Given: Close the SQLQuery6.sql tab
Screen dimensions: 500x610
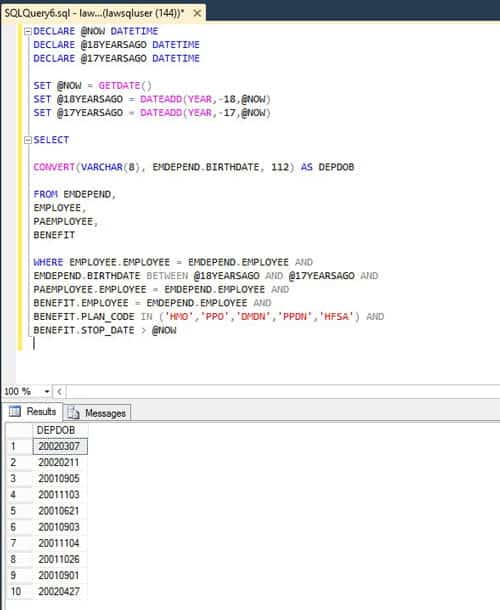Looking at the screenshot, I should [x=197, y=13].
